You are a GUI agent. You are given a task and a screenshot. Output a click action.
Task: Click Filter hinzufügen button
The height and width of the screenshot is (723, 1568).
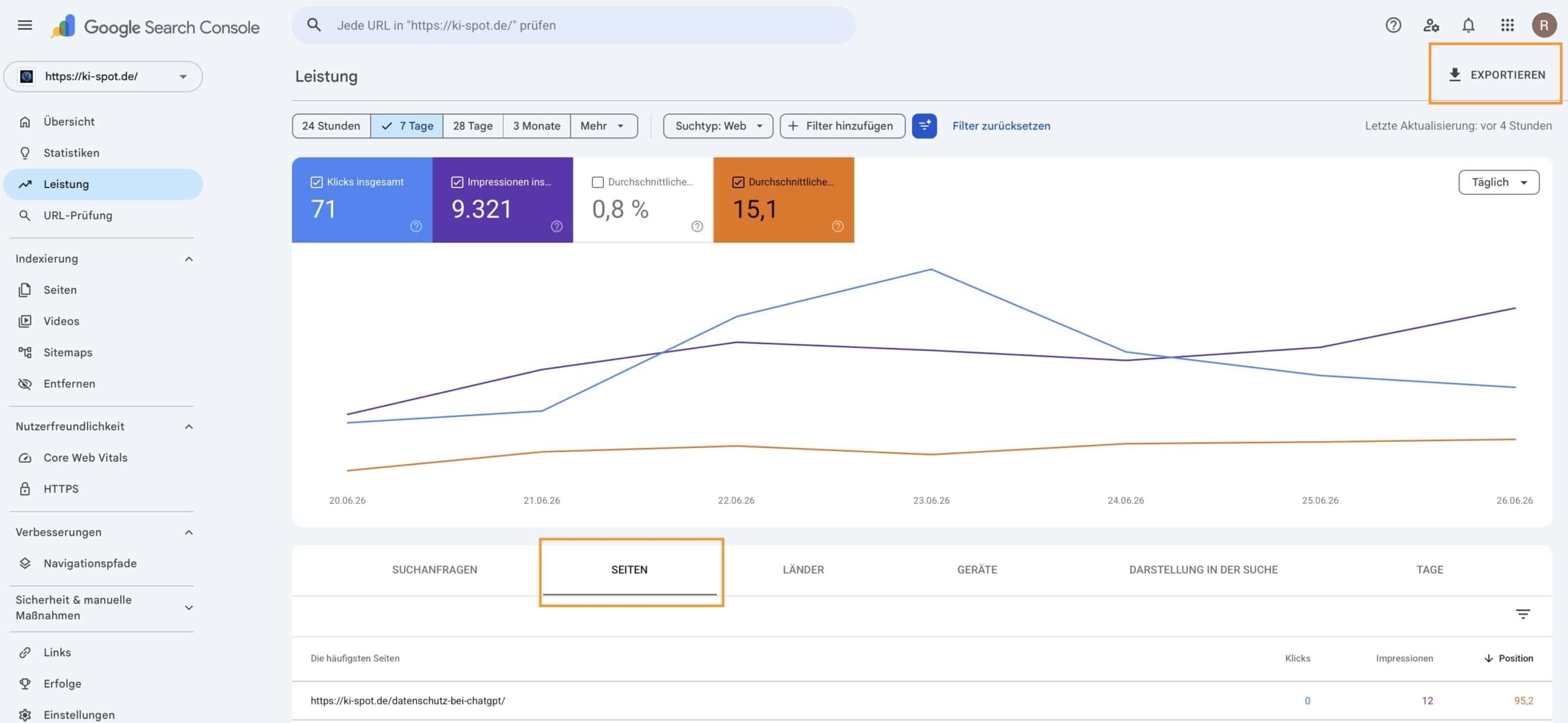[842, 126]
